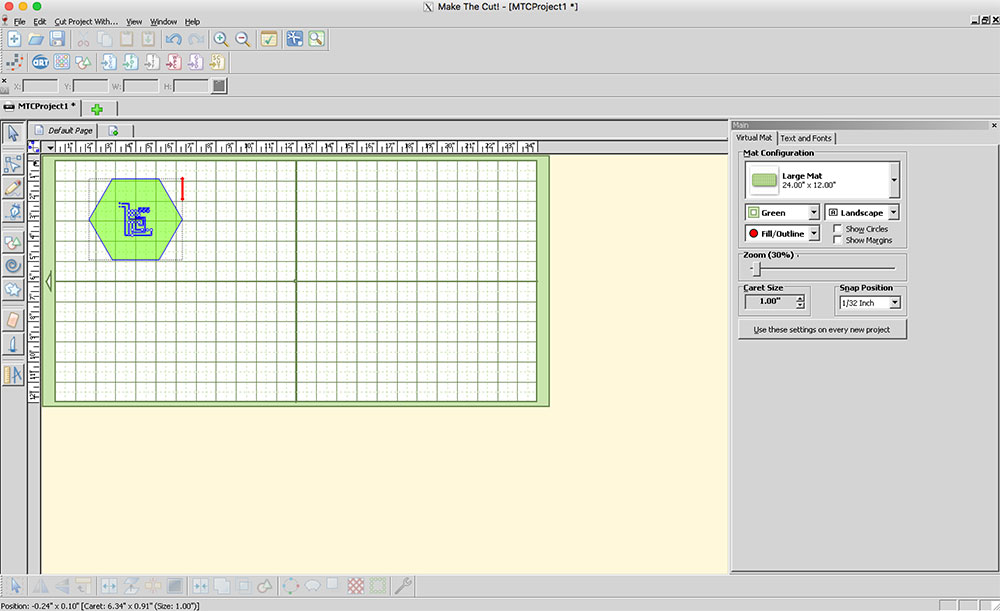Switch to the Virtual Mat tab
Screen dimensions: 1000x611
coord(754,138)
